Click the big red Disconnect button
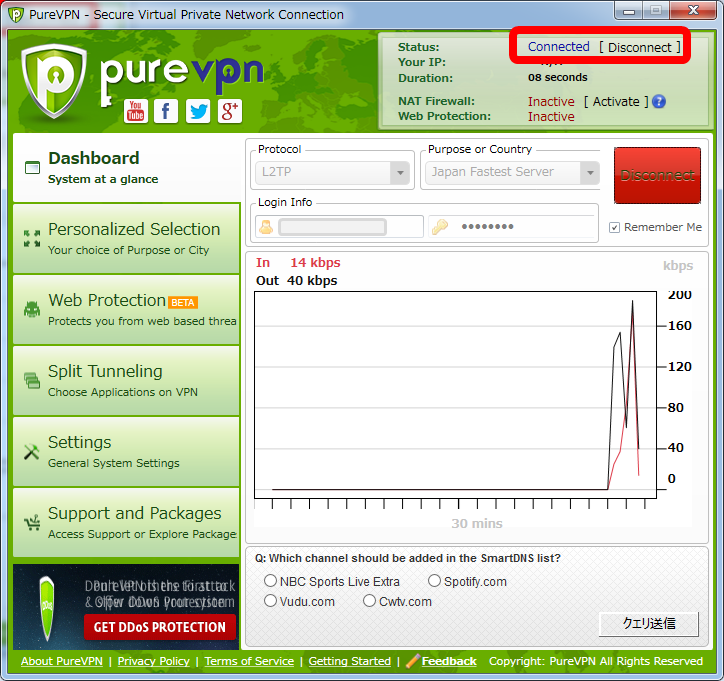This screenshot has height=681, width=724. 657,175
